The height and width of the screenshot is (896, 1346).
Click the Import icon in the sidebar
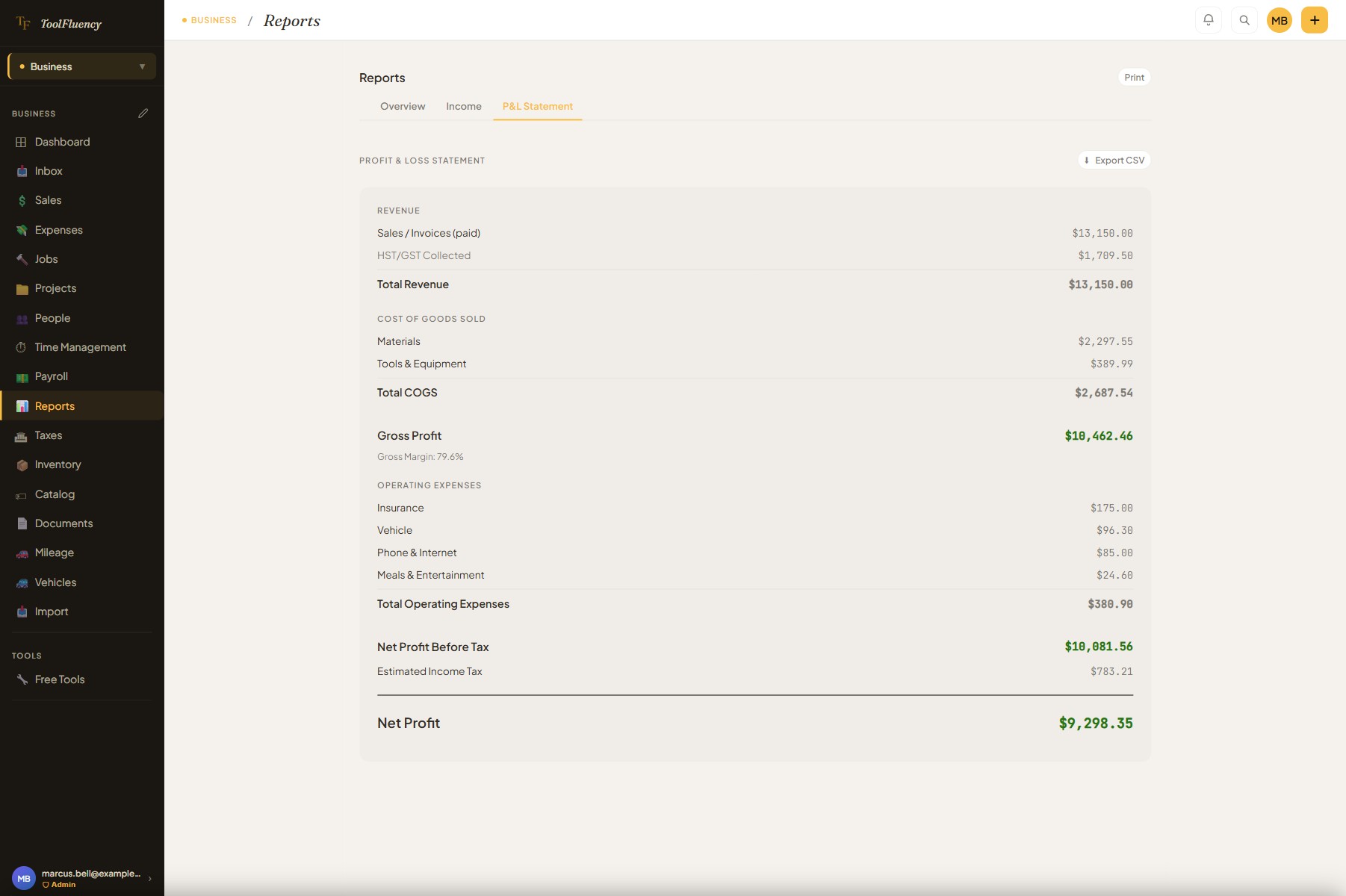[22, 612]
